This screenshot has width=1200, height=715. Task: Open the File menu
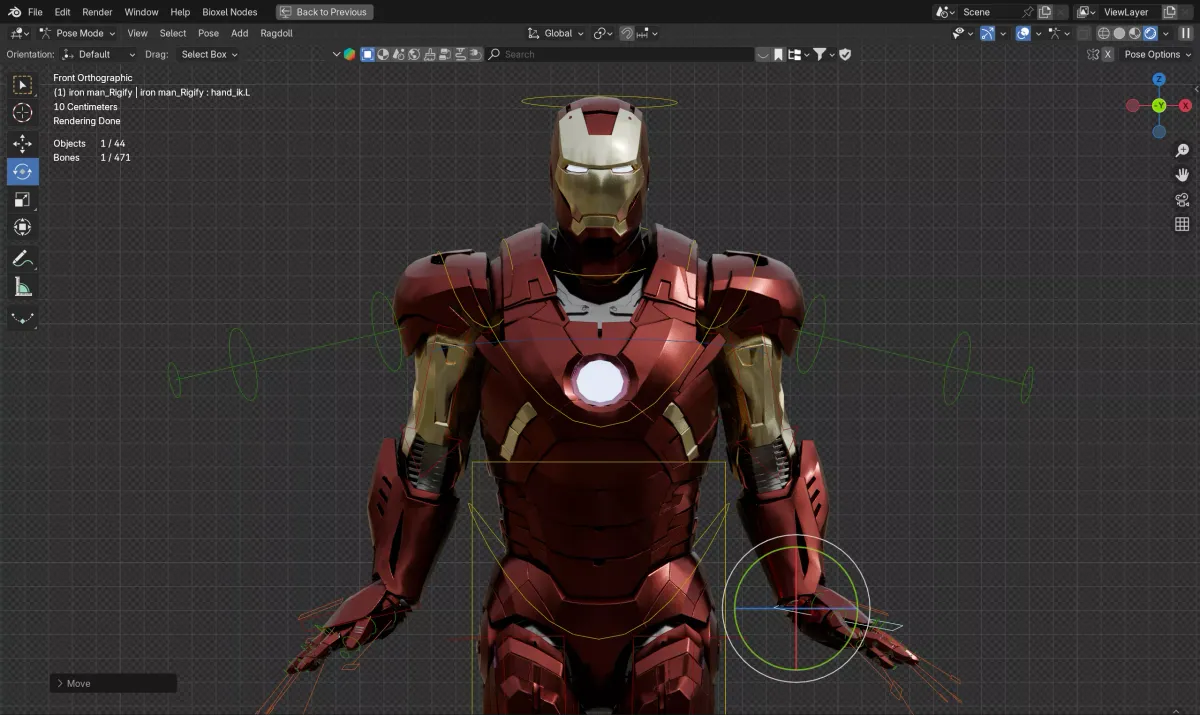pyautogui.click(x=35, y=12)
